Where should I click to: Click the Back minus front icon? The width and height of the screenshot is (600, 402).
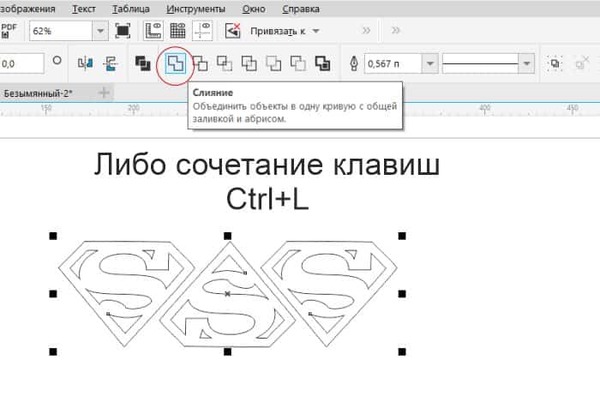pyautogui.click(x=297, y=64)
